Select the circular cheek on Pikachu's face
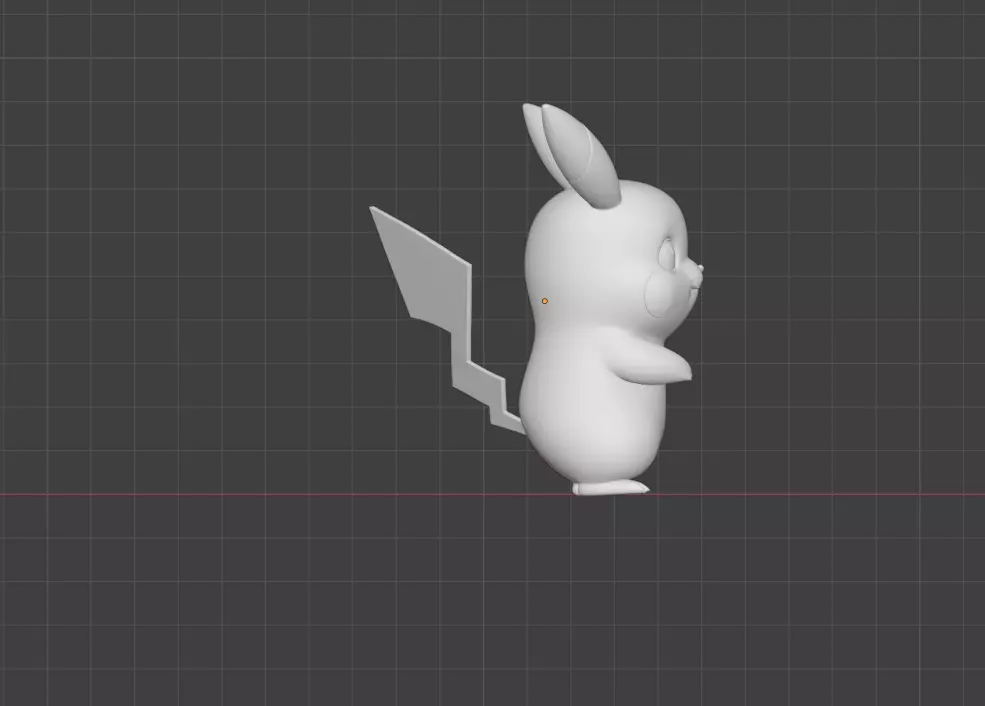 click(660, 295)
